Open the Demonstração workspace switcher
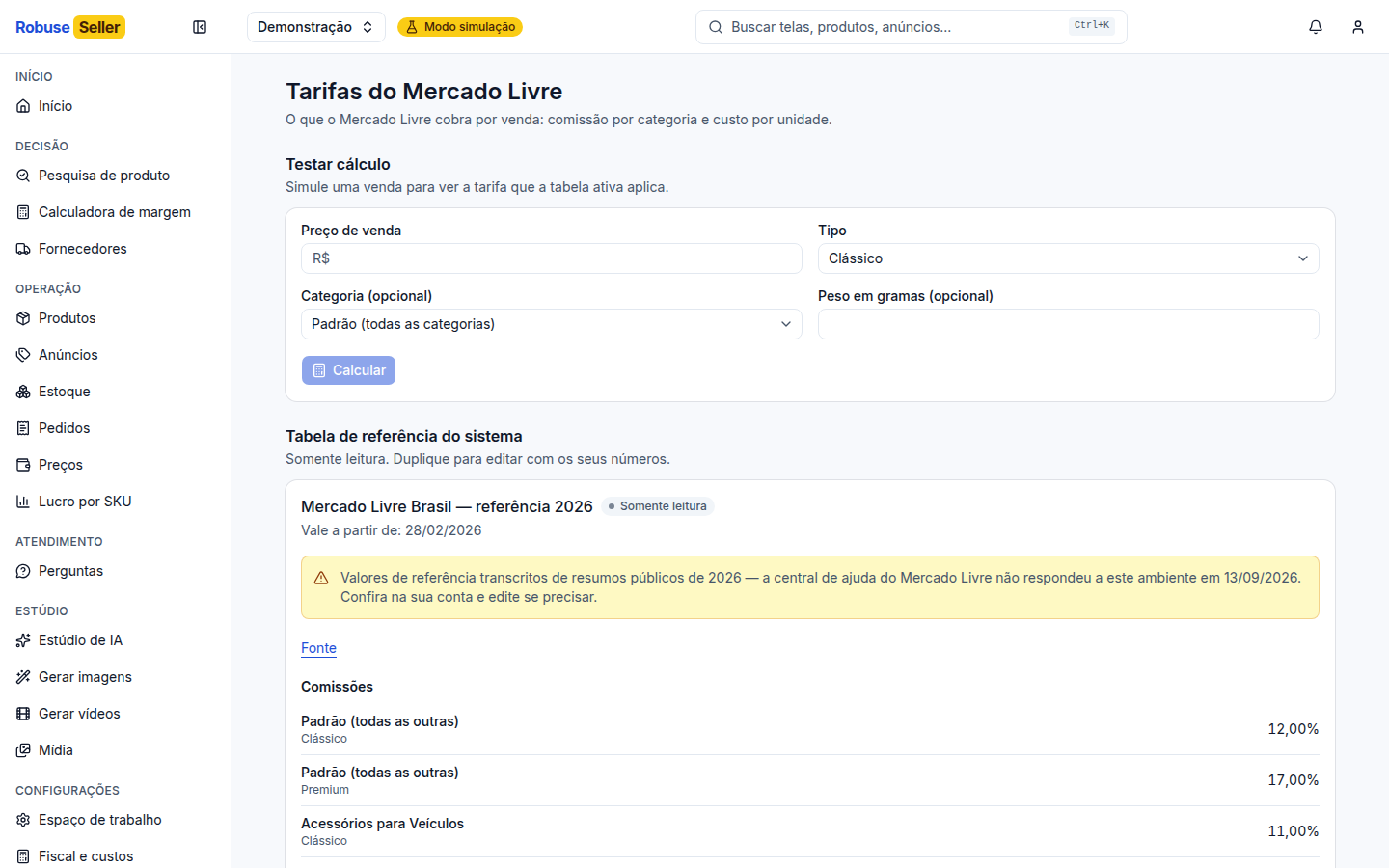1389x868 pixels. click(x=316, y=27)
